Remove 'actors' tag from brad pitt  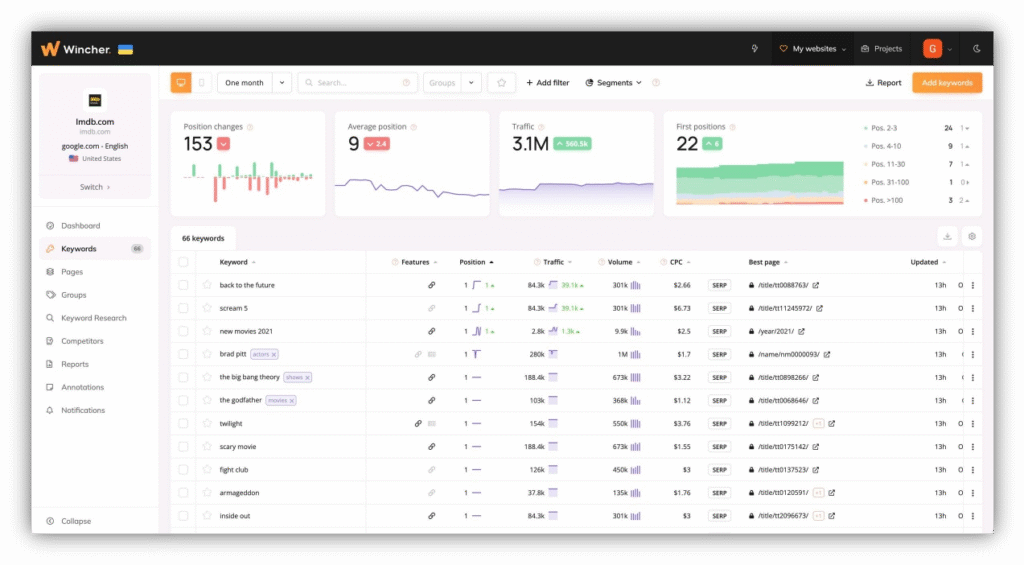pos(274,354)
